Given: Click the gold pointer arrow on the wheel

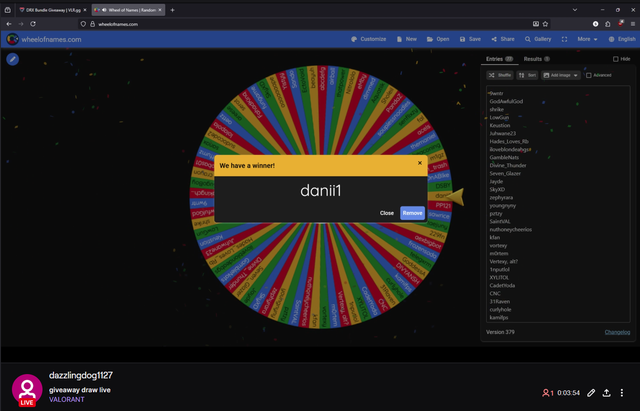Looking at the screenshot, I should tap(456, 197).
